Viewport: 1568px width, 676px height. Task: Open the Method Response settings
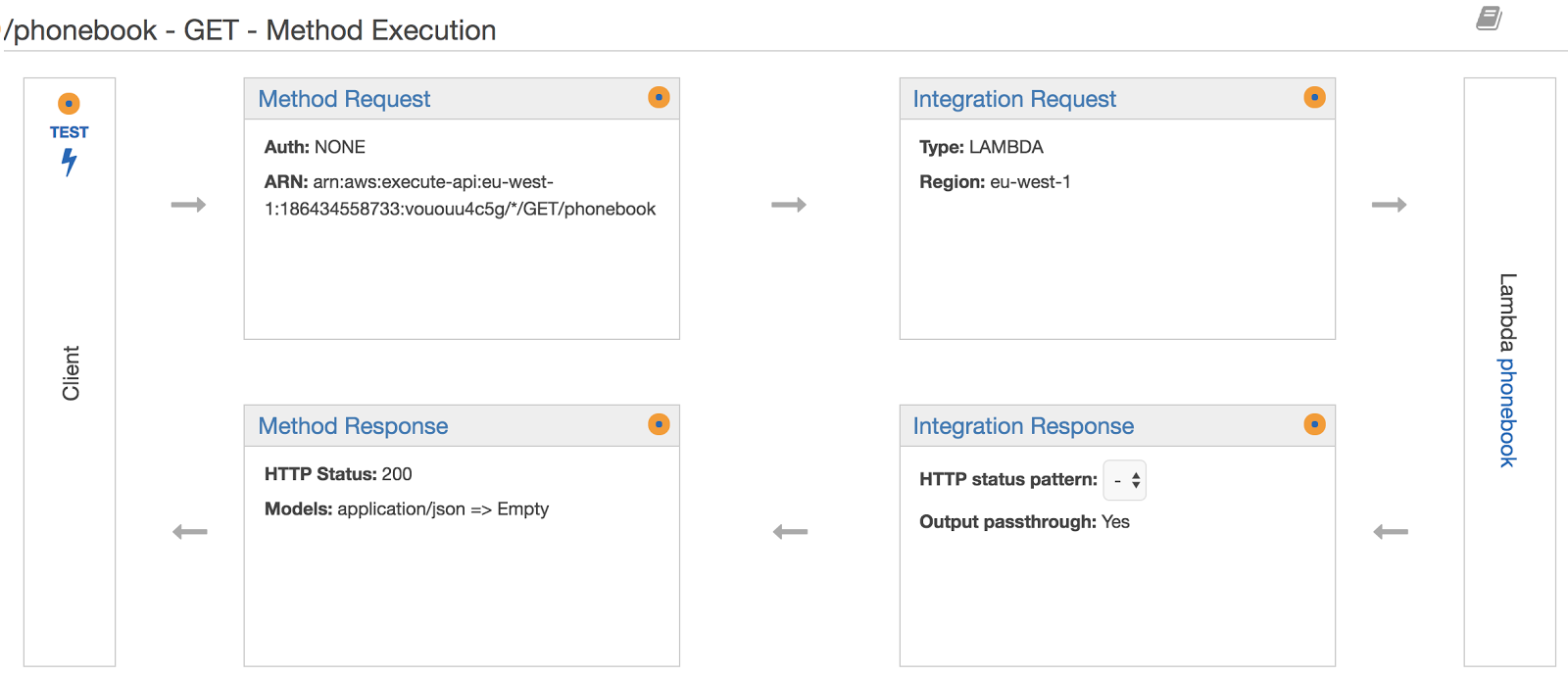(x=353, y=426)
